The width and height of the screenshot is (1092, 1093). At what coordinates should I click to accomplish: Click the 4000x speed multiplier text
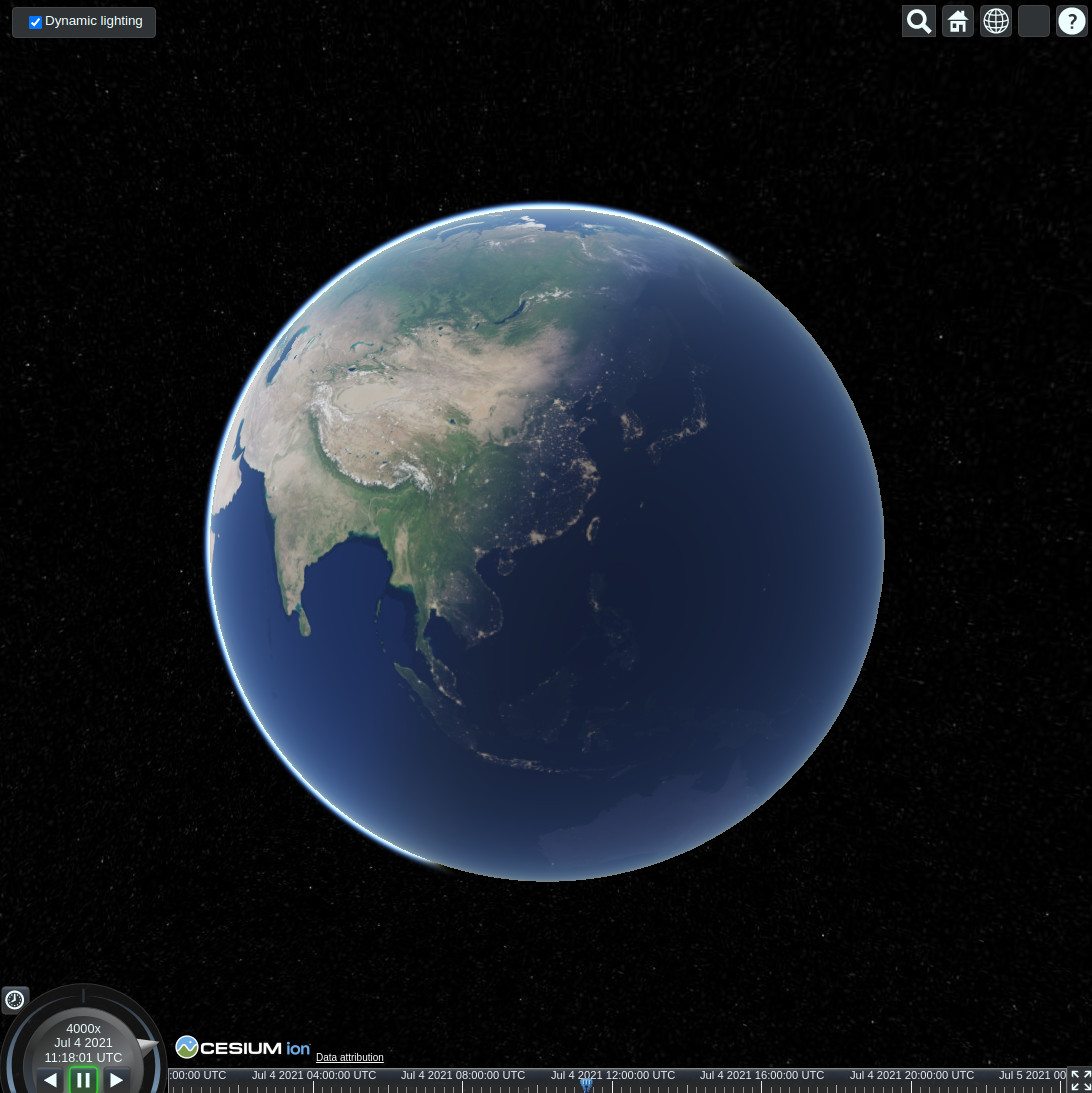tap(83, 1028)
